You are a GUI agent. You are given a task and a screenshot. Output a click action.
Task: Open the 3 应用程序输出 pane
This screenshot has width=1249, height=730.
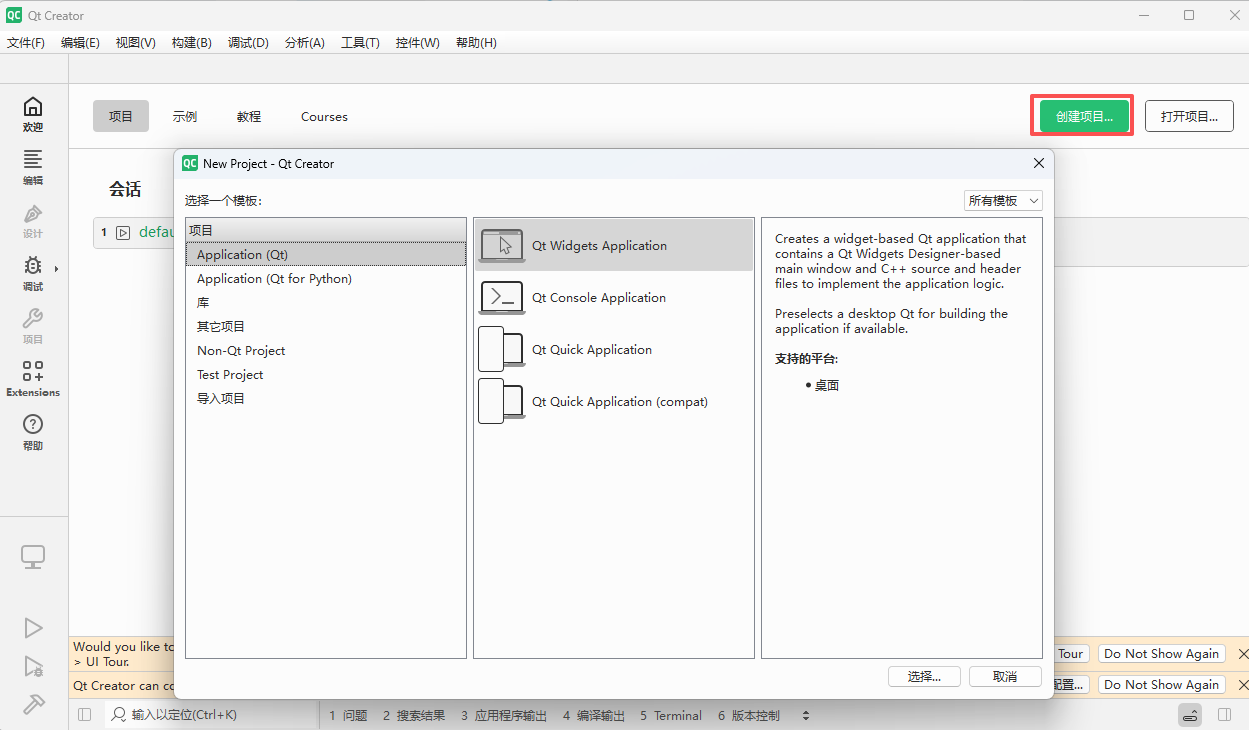[504, 715]
